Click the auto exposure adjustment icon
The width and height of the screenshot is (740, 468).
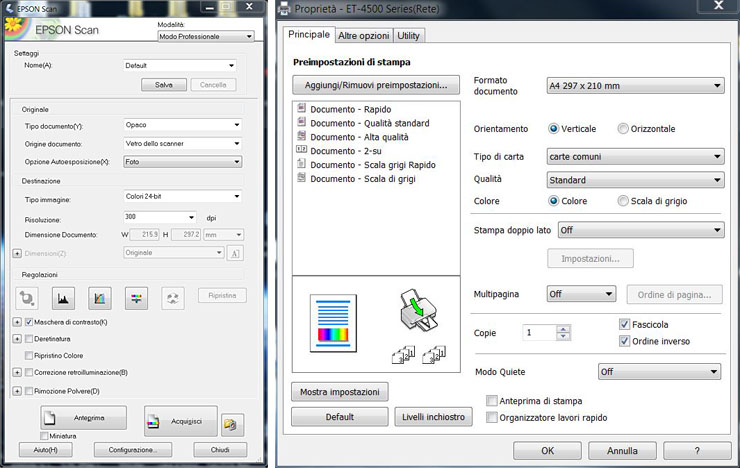(x=26, y=296)
